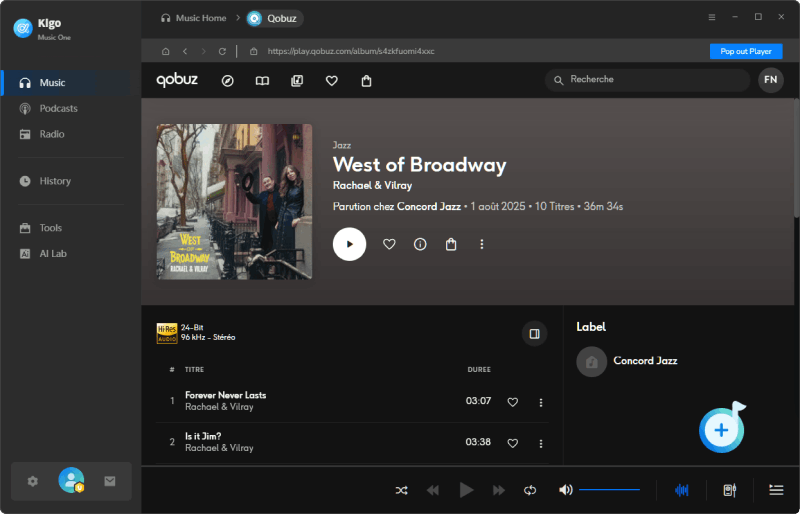The height and width of the screenshot is (514, 800).
Task: Show album info icon
Action: pyautogui.click(x=420, y=244)
